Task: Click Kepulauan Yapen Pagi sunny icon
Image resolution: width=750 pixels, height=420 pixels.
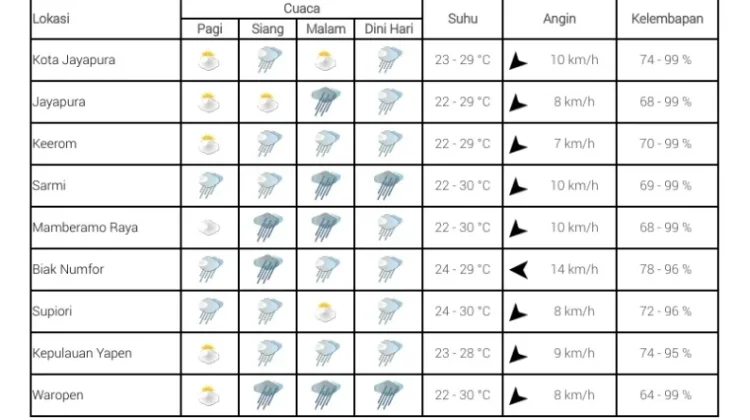Action: coord(209,354)
